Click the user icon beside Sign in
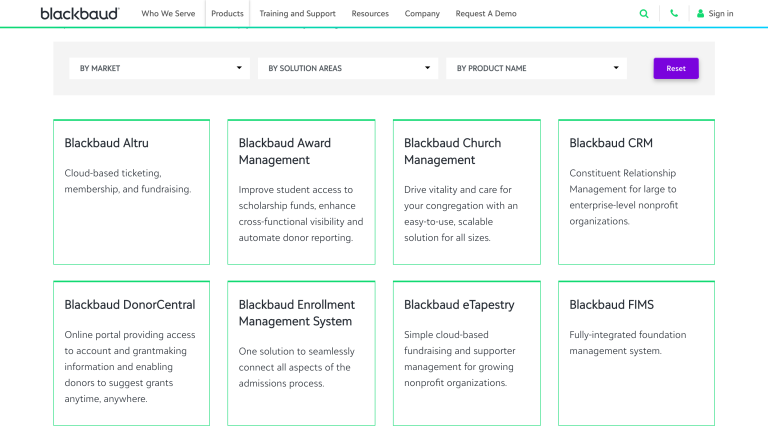Image resolution: width=768 pixels, height=438 pixels. [700, 14]
